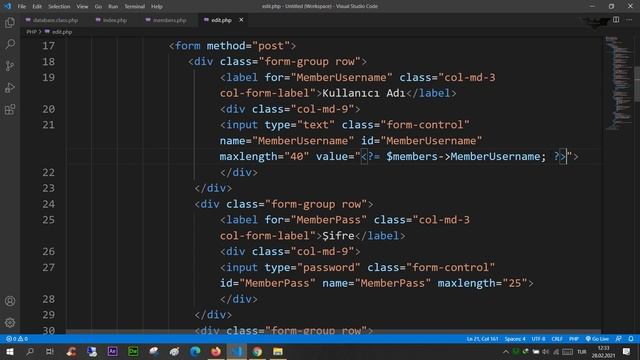Show hidden system tray icons

(x=506, y=351)
